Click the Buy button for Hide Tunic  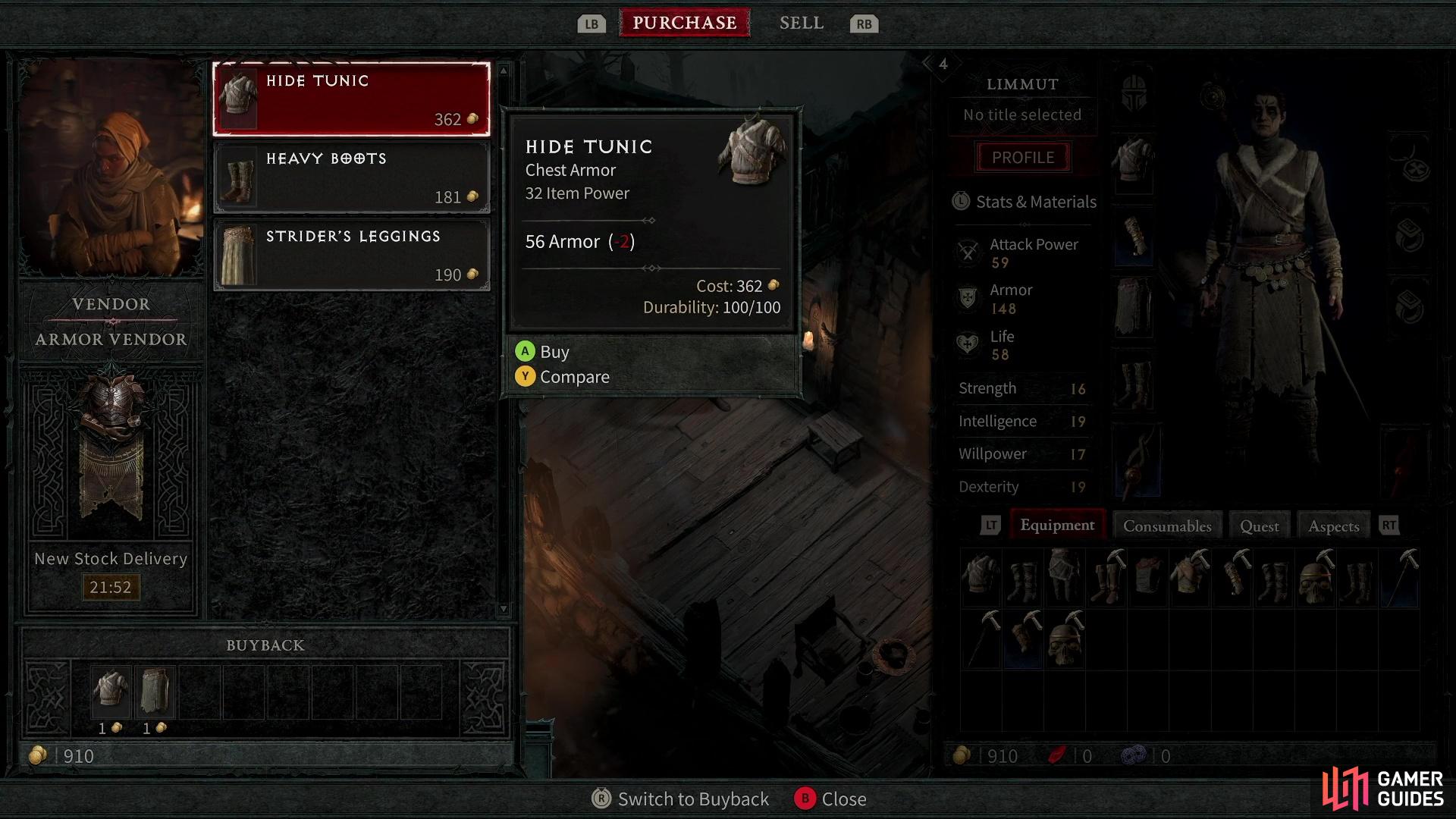[x=555, y=351]
